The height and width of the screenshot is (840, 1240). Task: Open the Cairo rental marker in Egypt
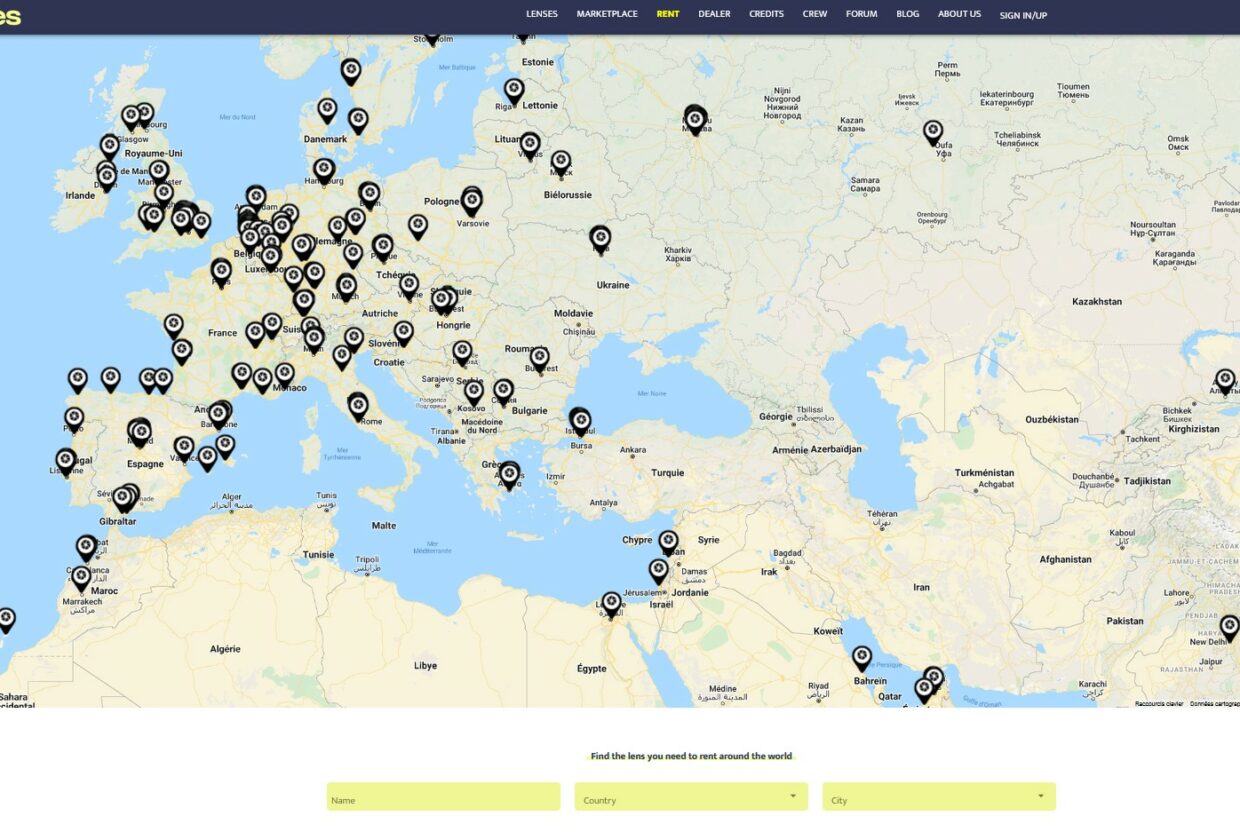click(612, 603)
